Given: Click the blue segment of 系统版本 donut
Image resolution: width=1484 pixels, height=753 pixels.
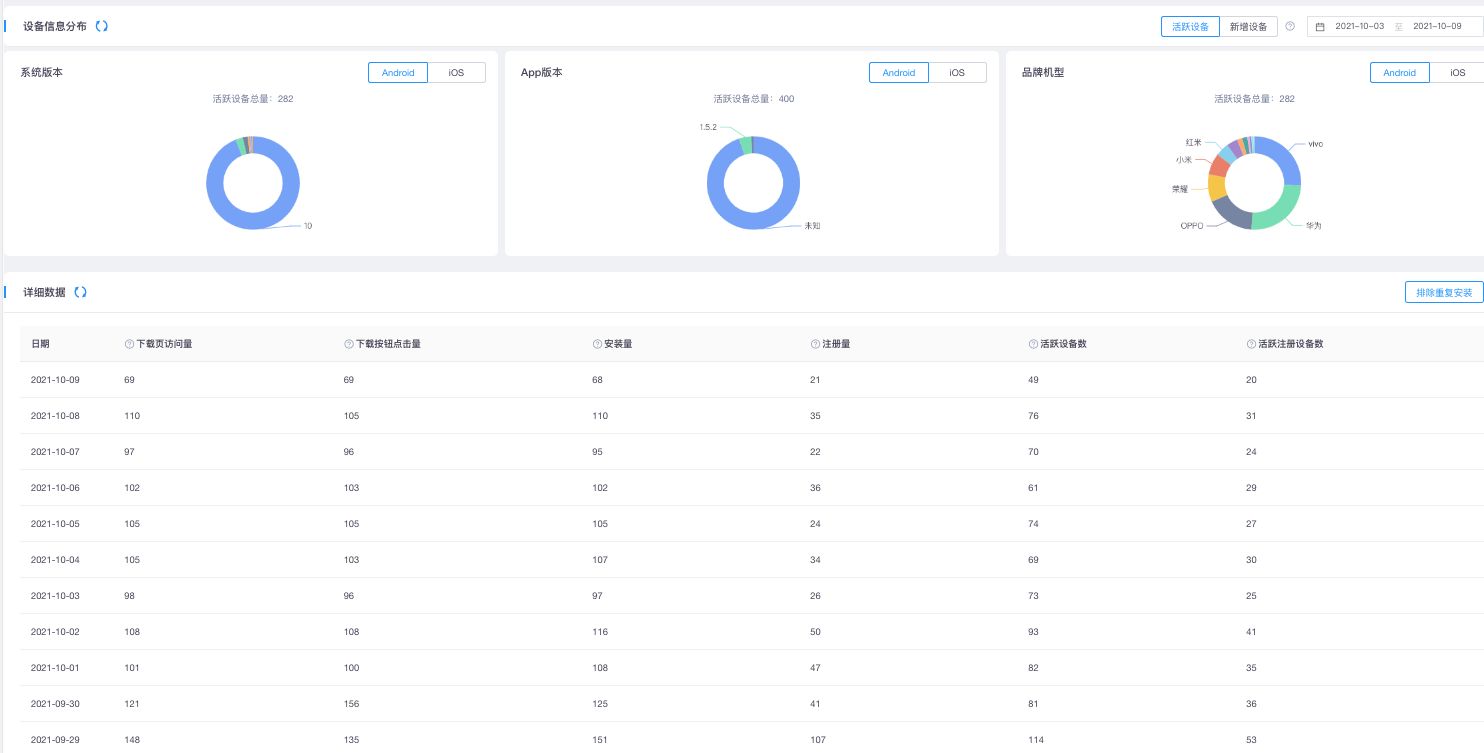Looking at the screenshot, I should tap(253, 222).
